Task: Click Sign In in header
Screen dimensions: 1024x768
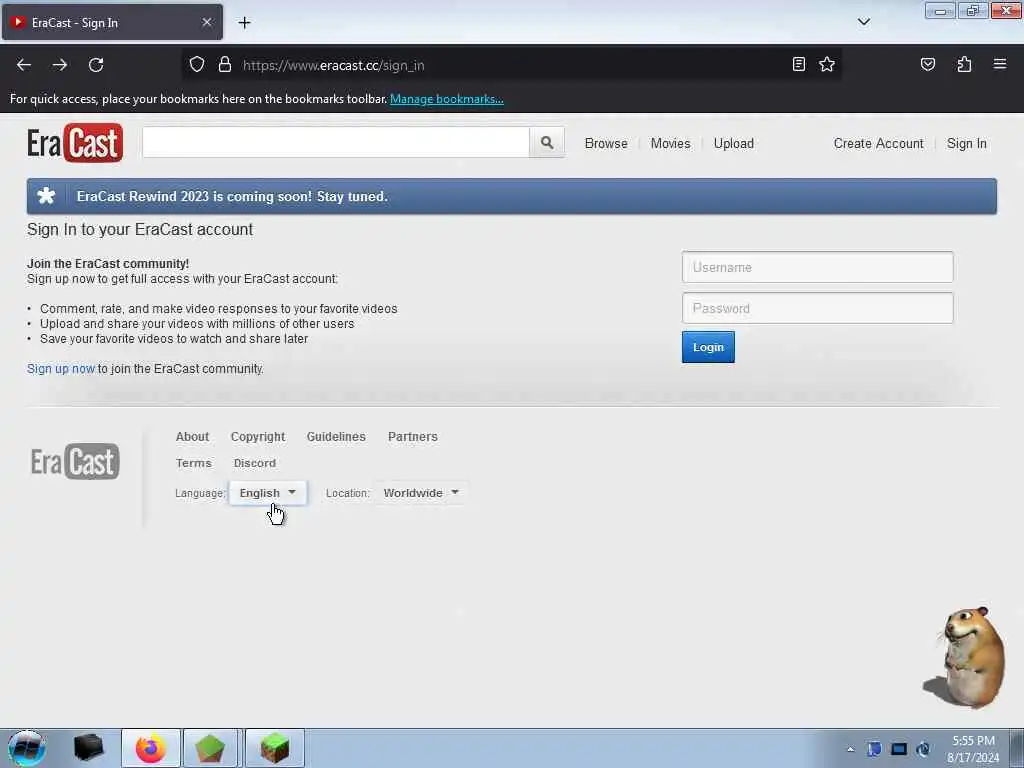Action: (x=967, y=143)
